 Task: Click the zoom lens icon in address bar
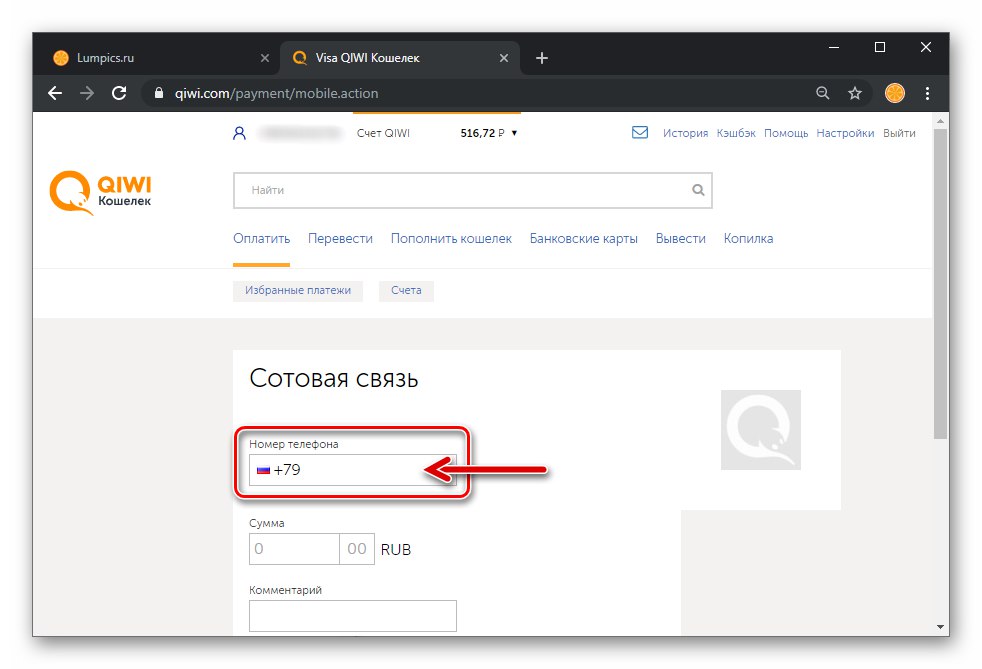point(822,93)
